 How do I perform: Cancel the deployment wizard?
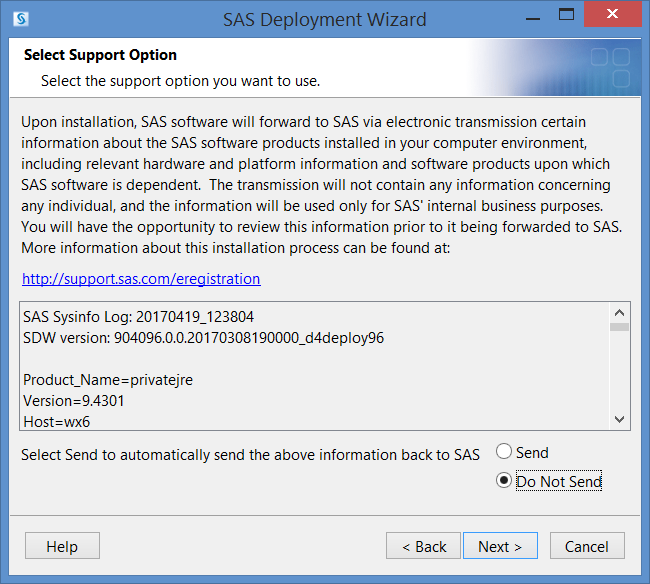[x=587, y=546]
